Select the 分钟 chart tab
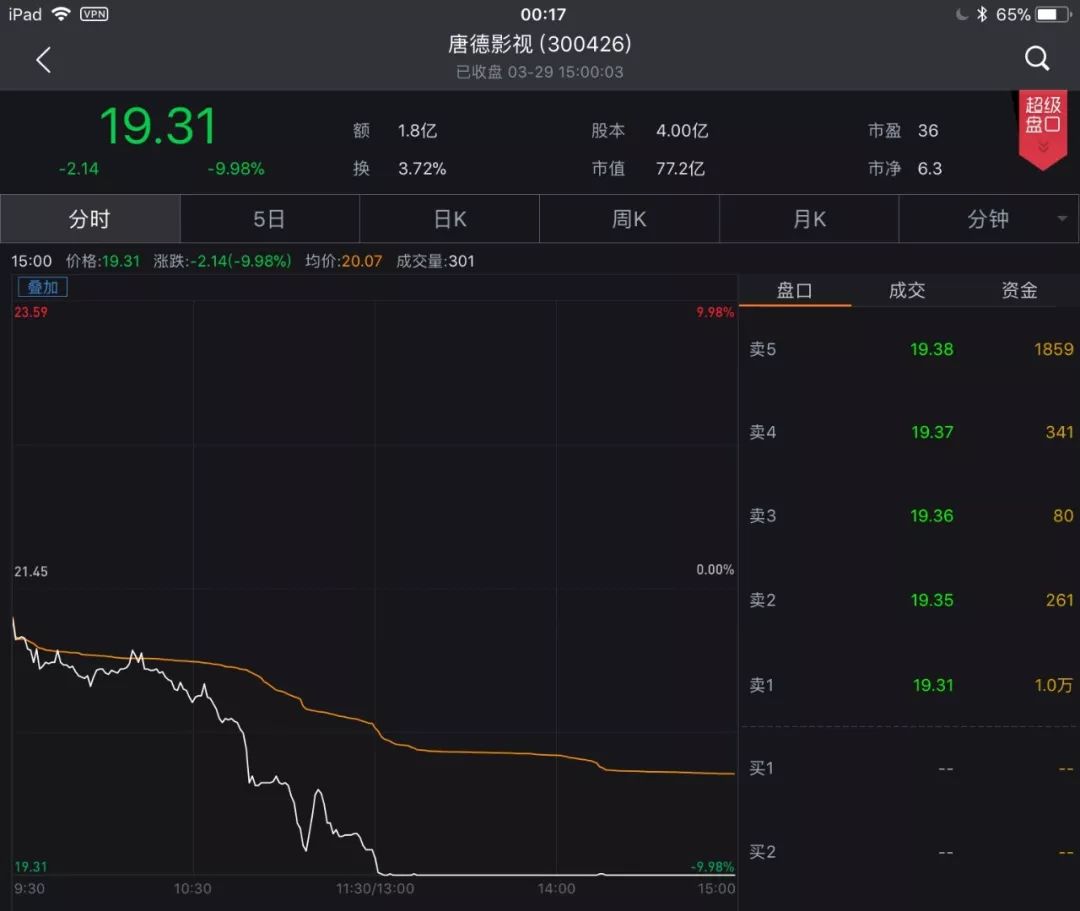This screenshot has height=911, width=1080. click(988, 219)
